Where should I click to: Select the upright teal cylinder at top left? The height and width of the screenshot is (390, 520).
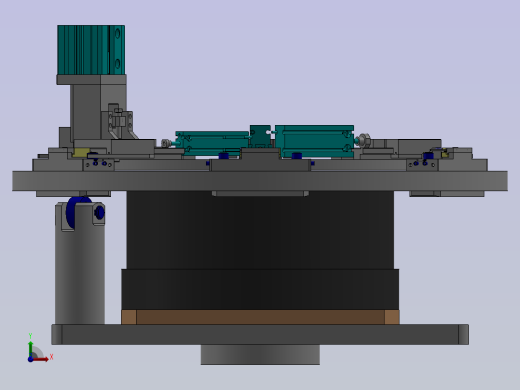tap(91, 50)
